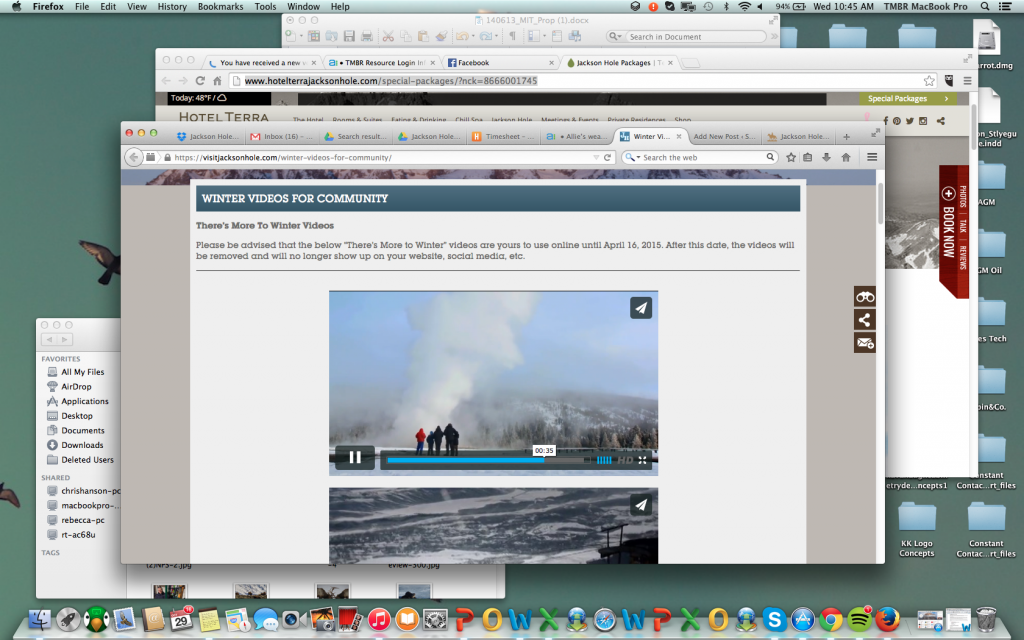Go back in Firefox

pyautogui.click(x=133, y=157)
